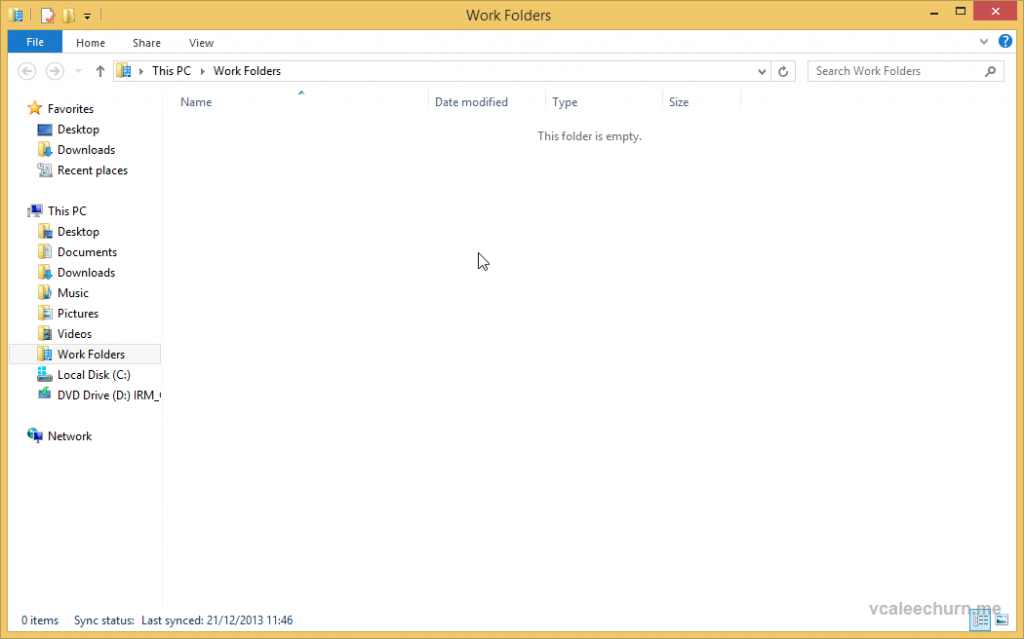1024x639 pixels.
Task: Select Network at the bottom of the sidebar
Action: (70, 435)
